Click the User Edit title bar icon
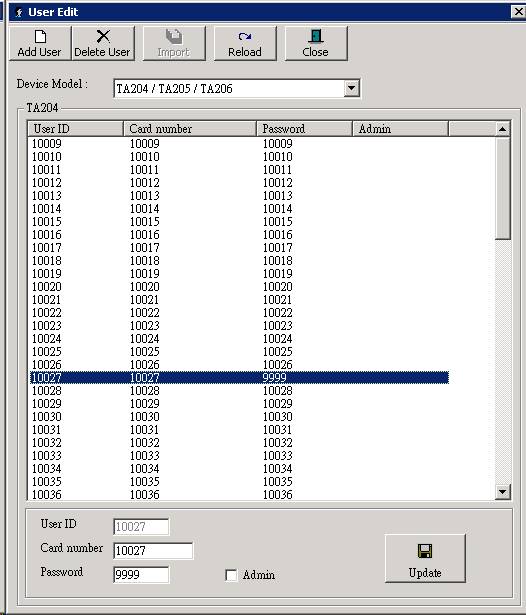The width and height of the screenshot is (526, 615). click(18, 13)
